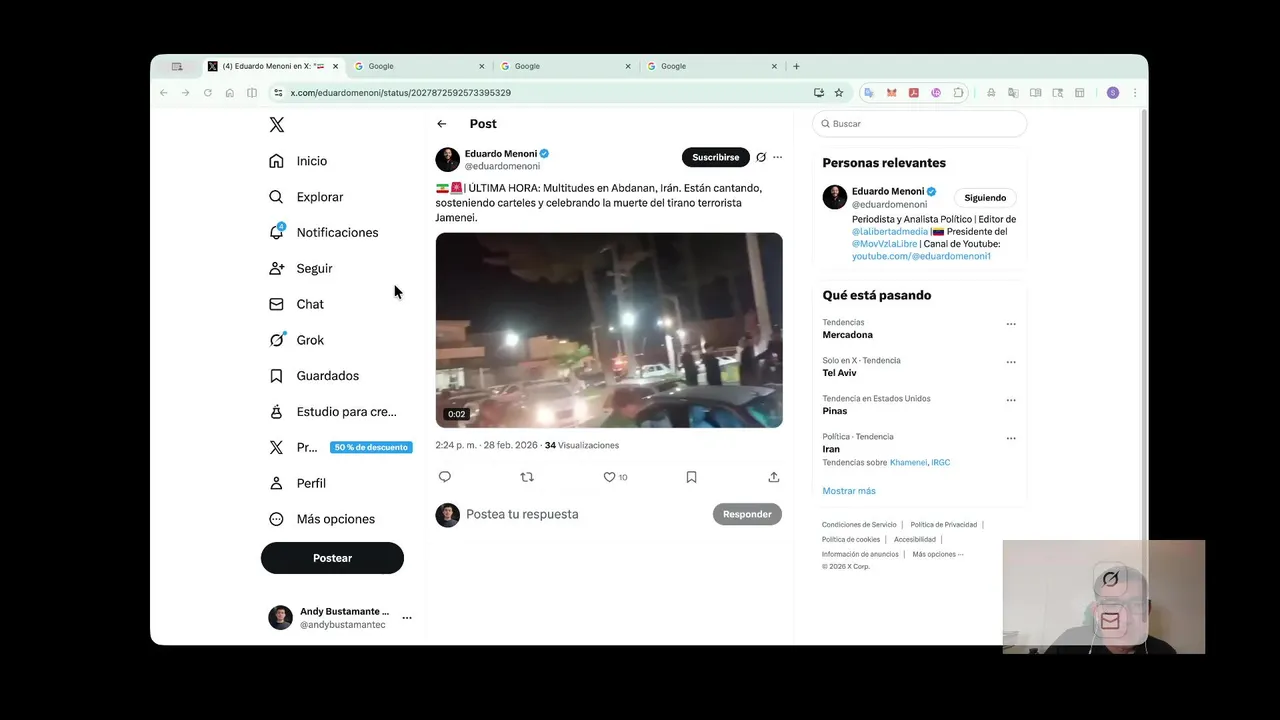Open options for Iran trend
This screenshot has width=1280, height=720.
coord(1011,438)
